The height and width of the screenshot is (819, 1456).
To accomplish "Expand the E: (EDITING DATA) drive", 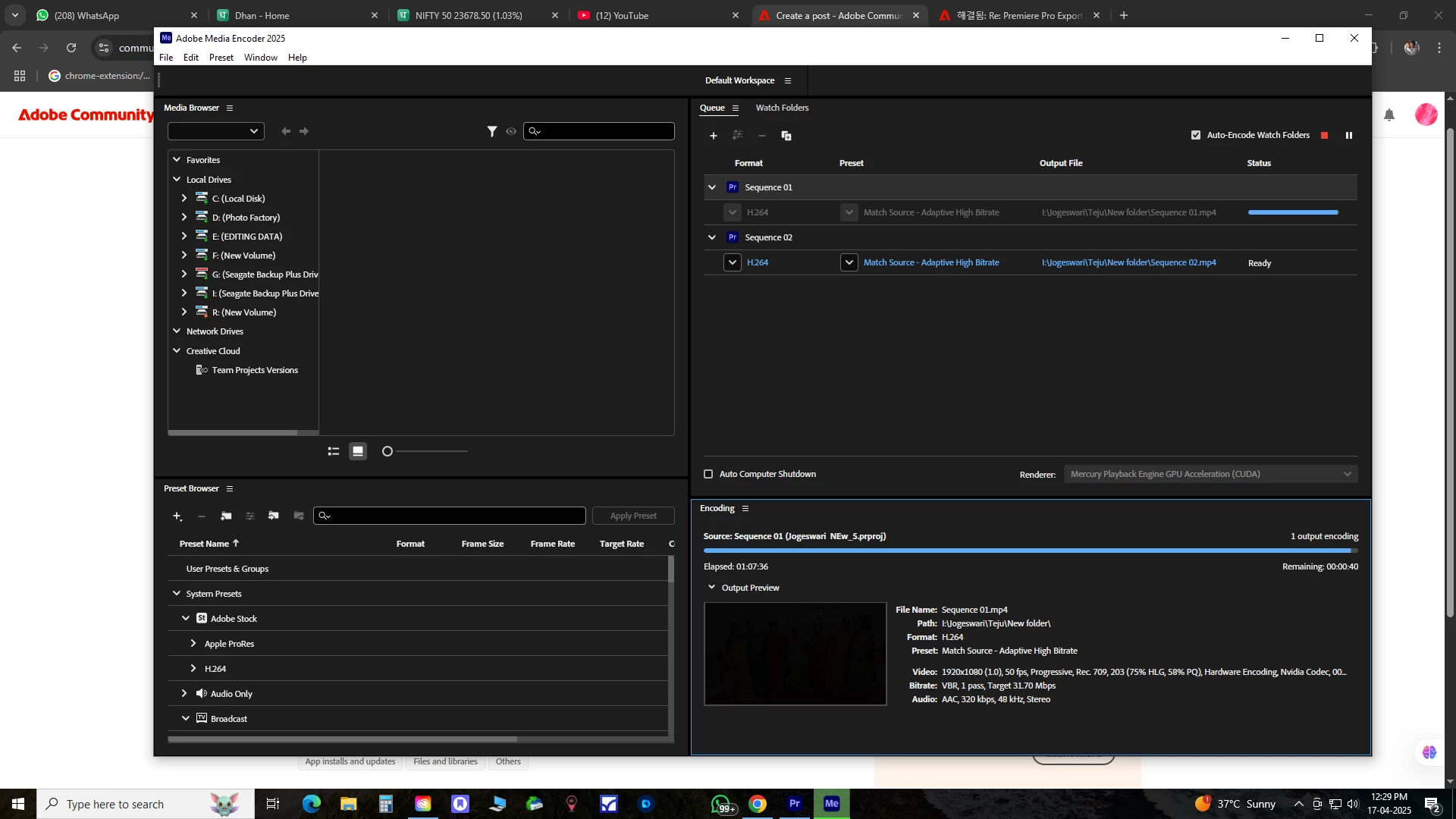I will coord(184,237).
